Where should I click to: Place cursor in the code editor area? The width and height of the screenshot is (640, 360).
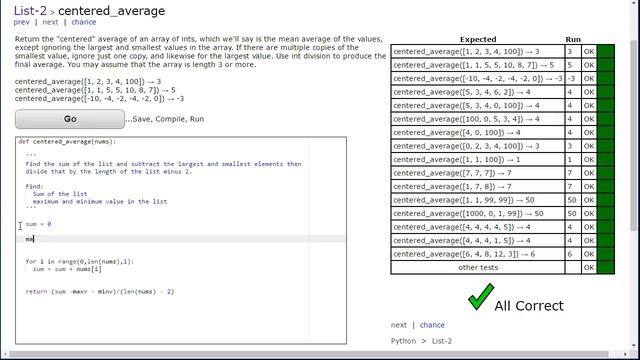(x=181, y=240)
